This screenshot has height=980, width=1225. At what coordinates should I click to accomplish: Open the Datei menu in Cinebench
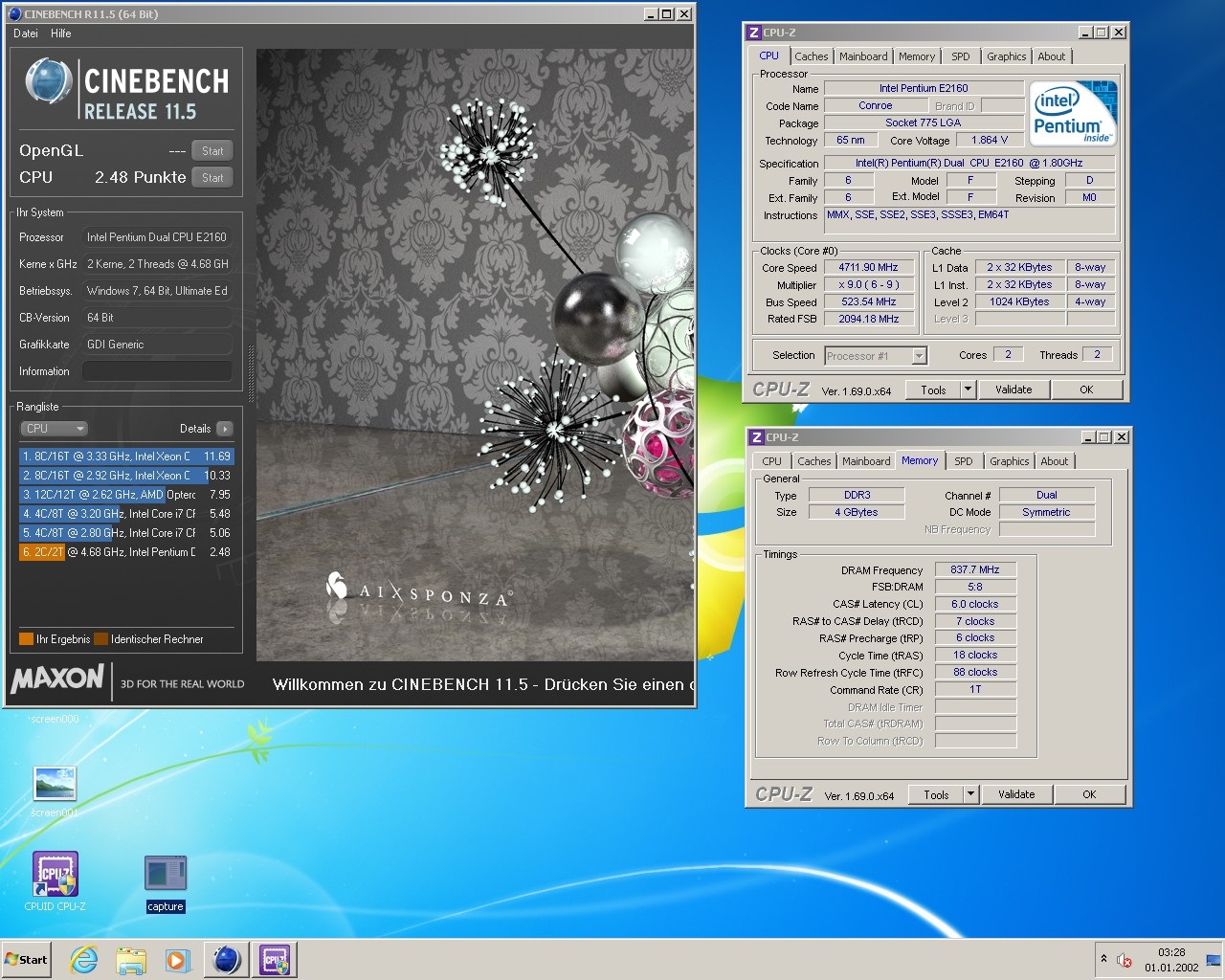click(x=26, y=33)
